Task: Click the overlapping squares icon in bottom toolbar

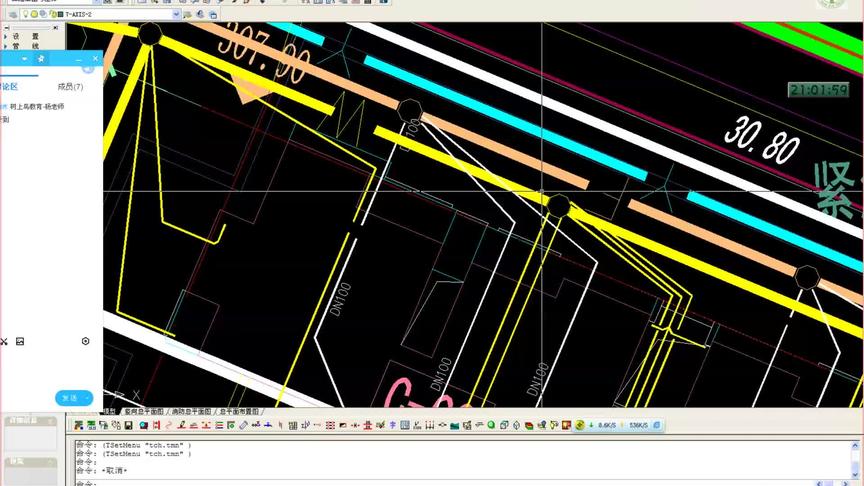Action: 504,425
